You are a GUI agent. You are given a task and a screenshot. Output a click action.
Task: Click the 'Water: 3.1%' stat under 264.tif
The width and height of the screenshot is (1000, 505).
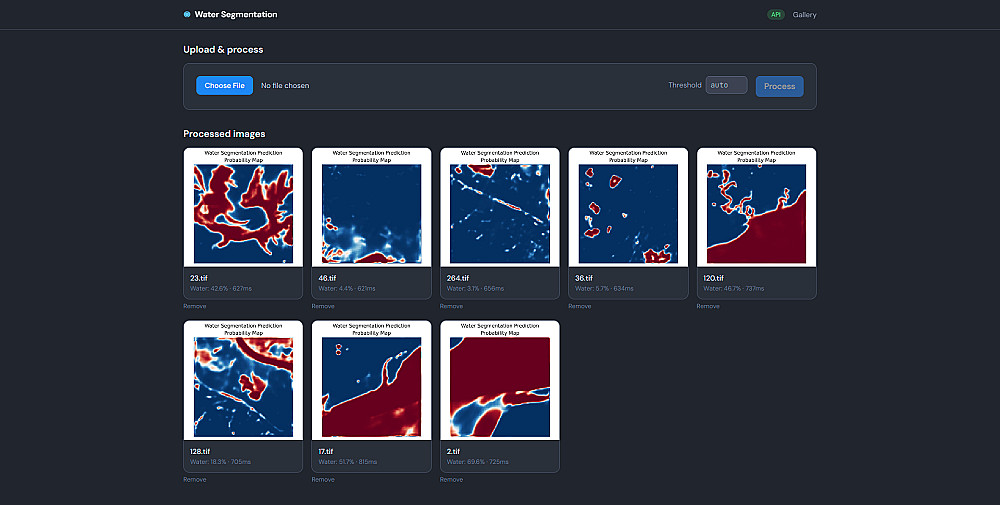click(464, 289)
